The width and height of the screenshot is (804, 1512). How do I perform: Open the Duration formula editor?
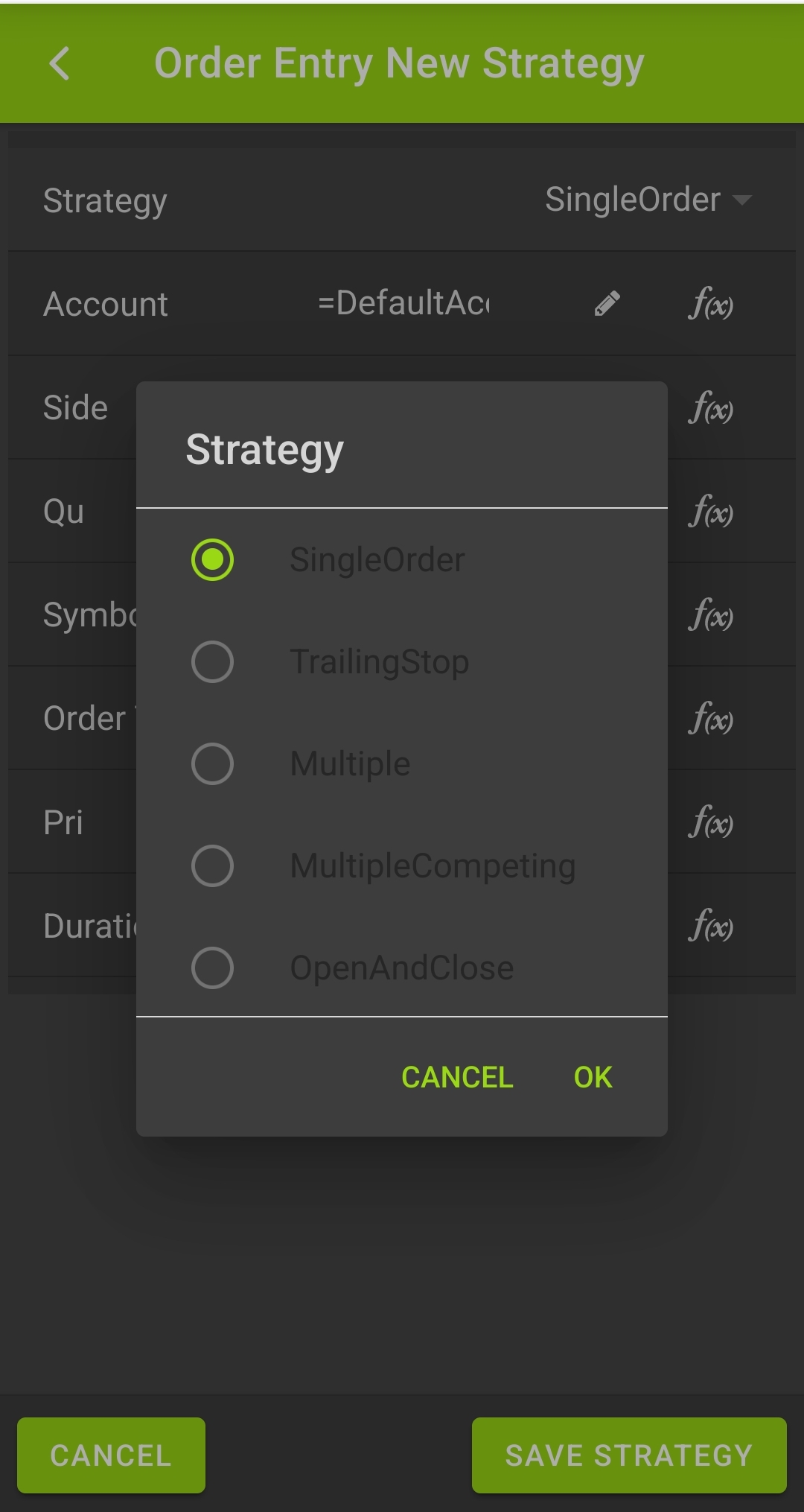(710, 926)
